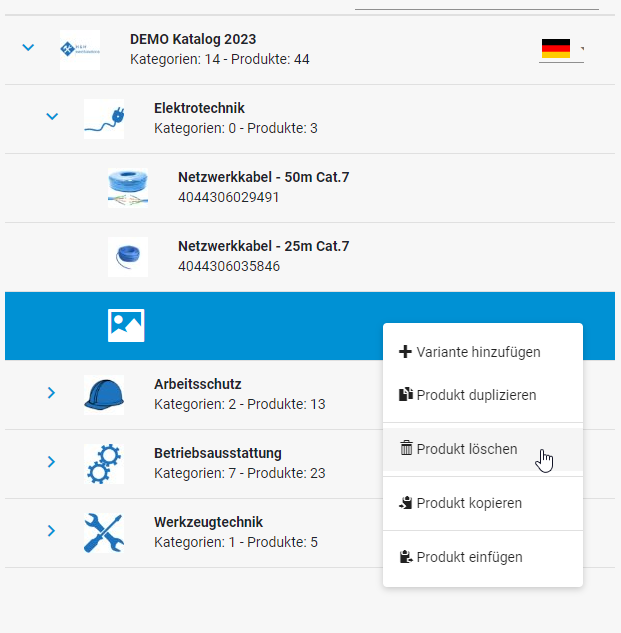Click text Kategorien: 2 - Produkte: 13
621x633 pixels.
pyautogui.click(x=240, y=404)
